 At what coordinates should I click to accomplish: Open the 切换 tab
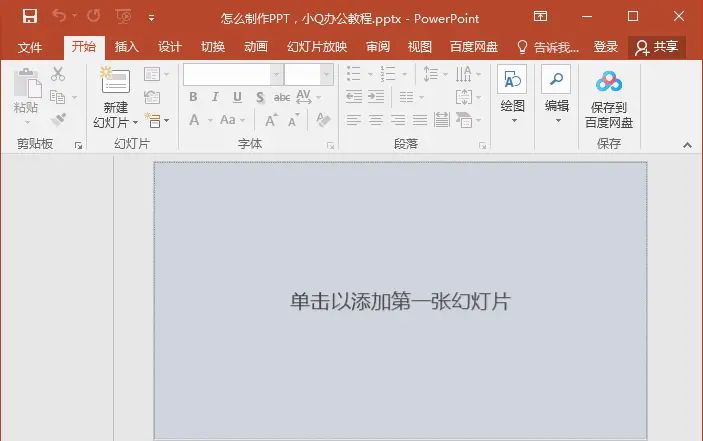point(213,47)
